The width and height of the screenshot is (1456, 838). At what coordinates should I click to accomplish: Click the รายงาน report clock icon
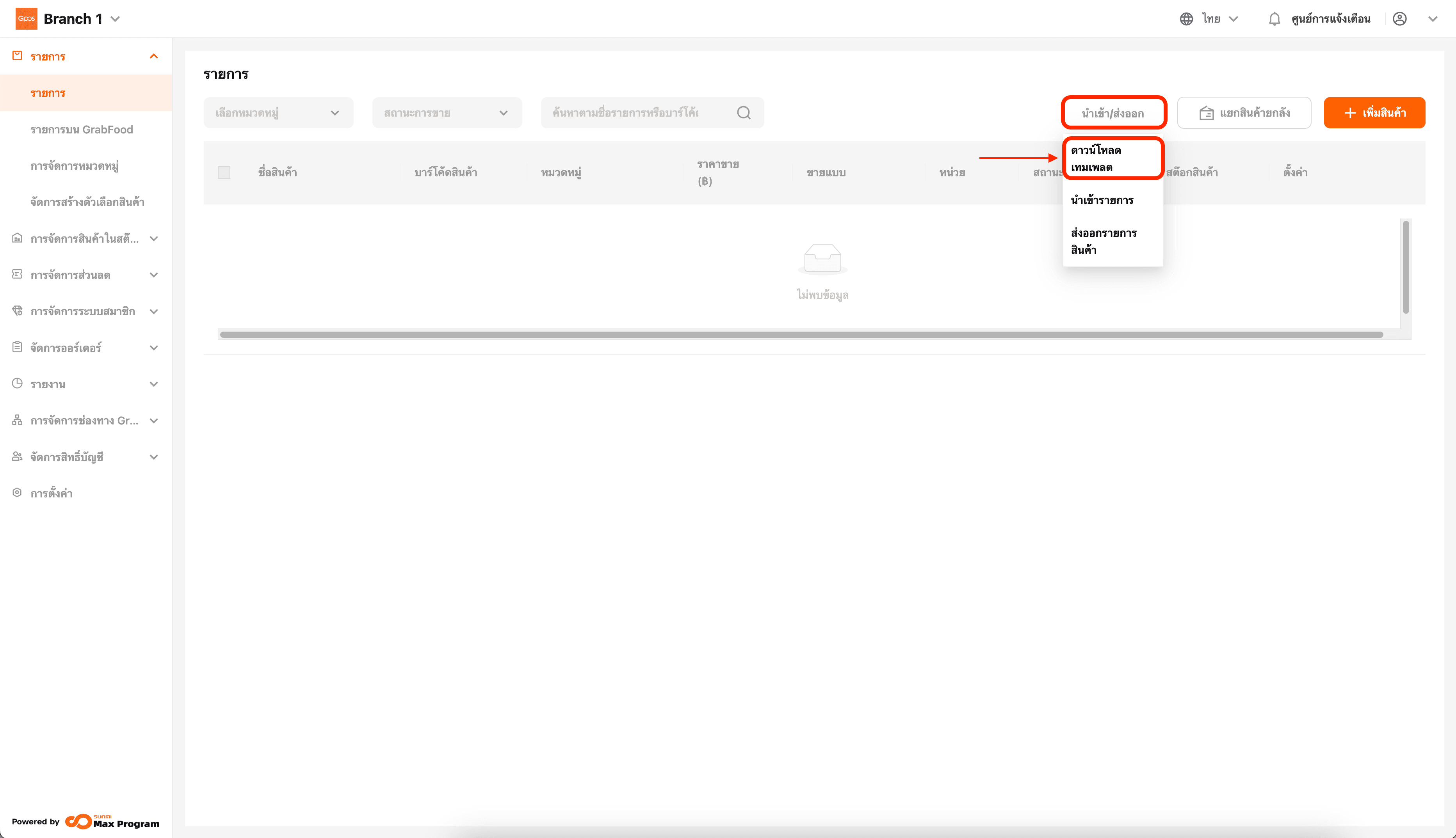[17, 383]
